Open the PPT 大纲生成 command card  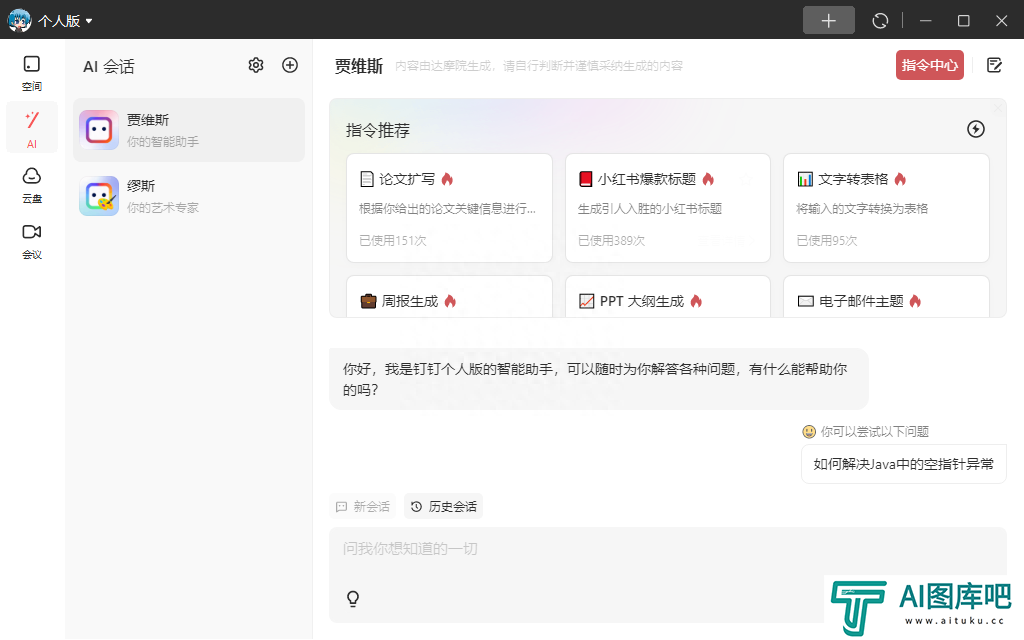[667, 297]
